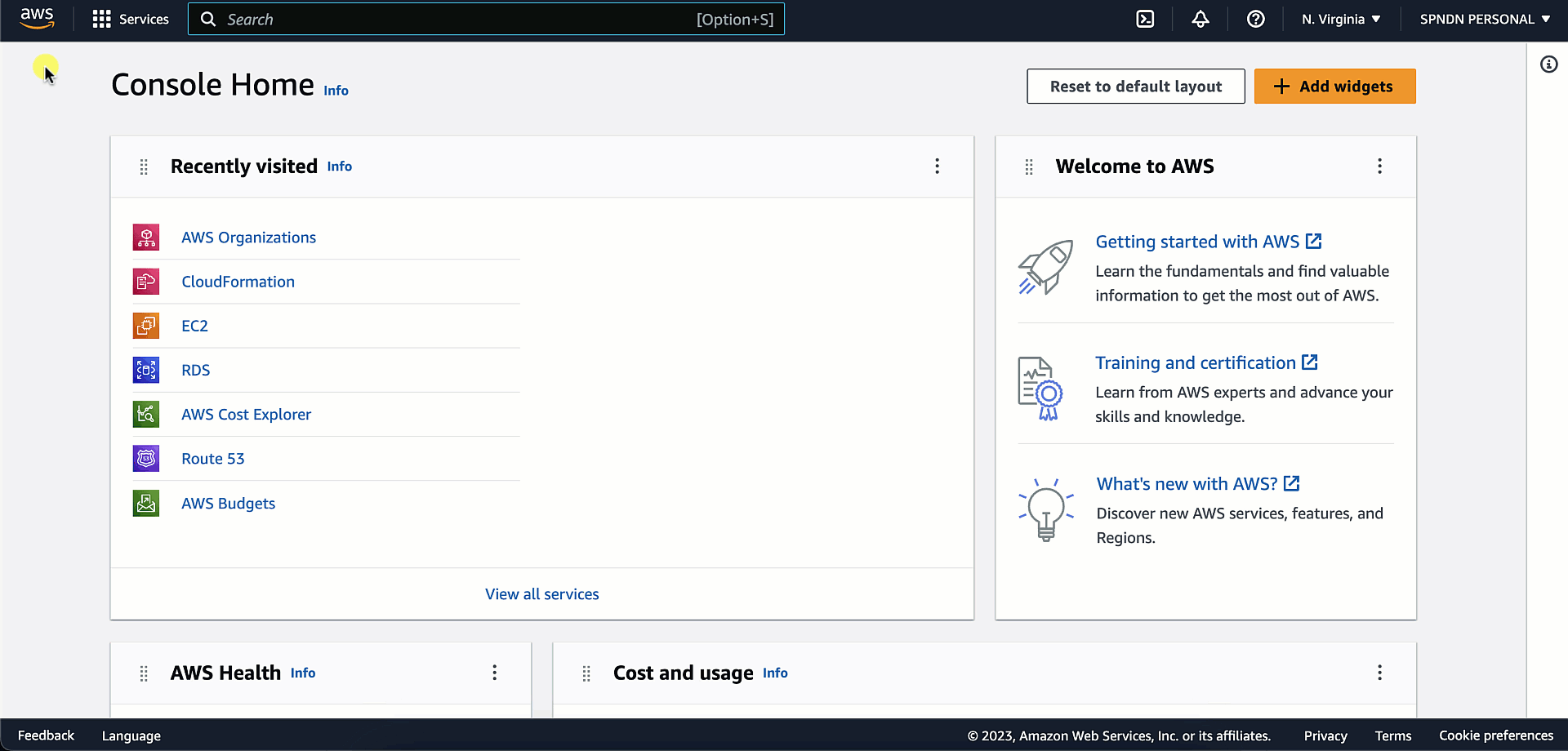This screenshot has height=751, width=1568.
Task: Open the notifications bell
Action: point(1200,19)
